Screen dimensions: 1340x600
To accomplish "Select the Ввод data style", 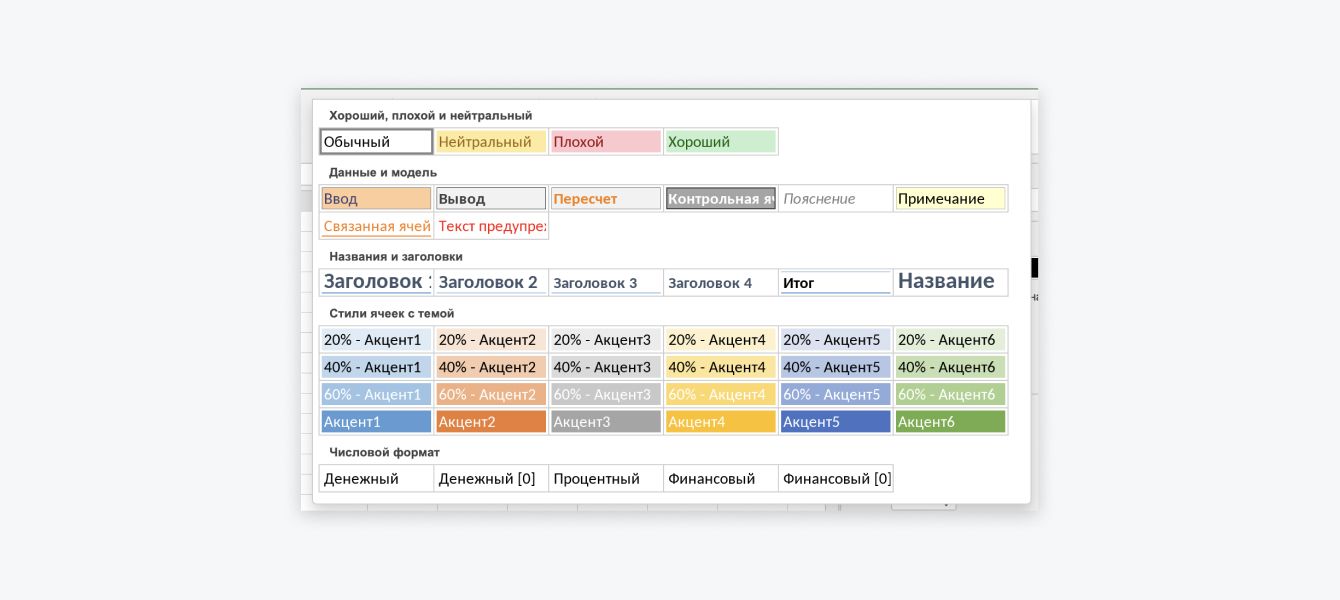I will click(376, 199).
